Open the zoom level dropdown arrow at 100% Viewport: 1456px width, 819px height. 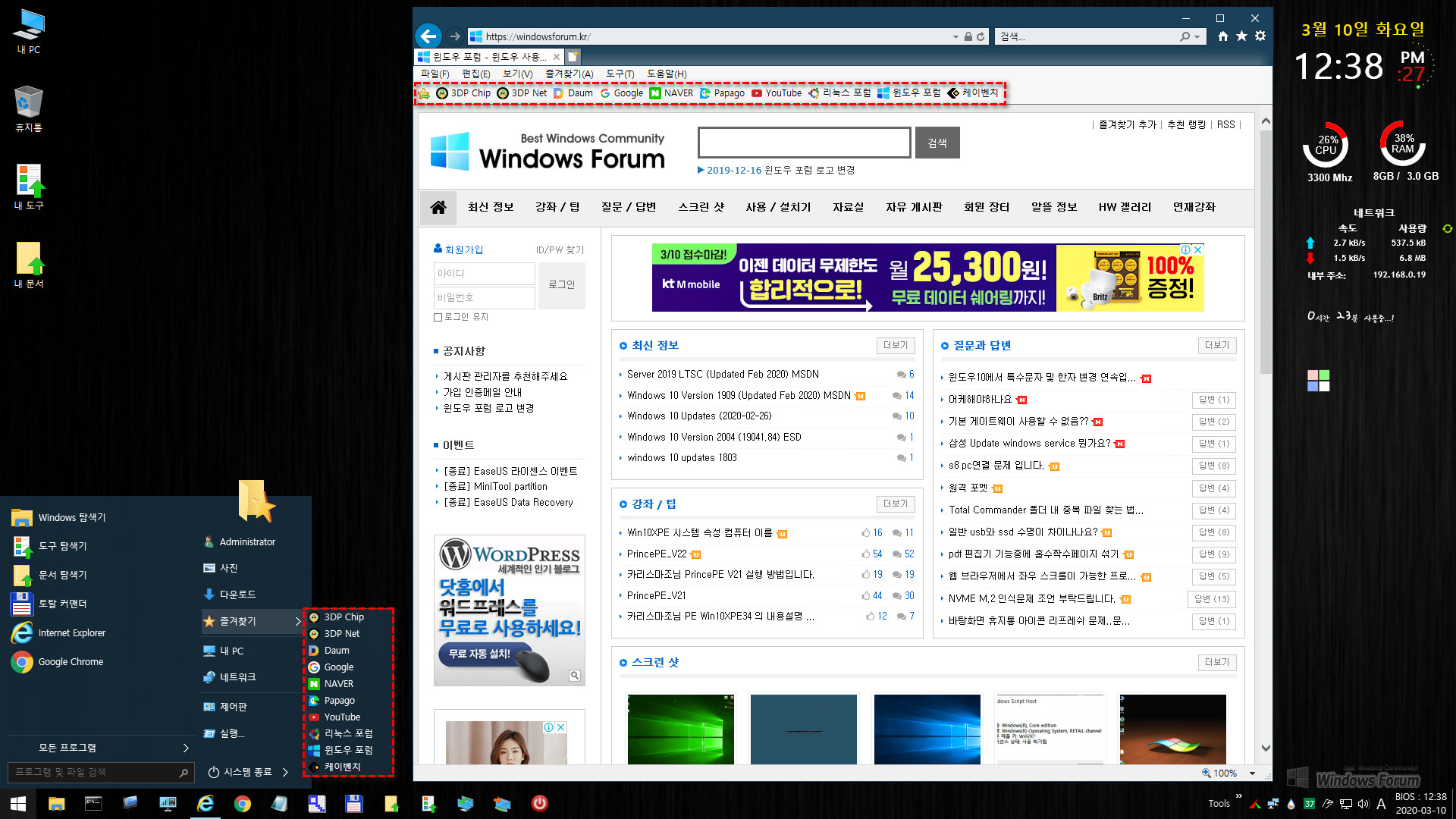pyautogui.click(x=1252, y=773)
